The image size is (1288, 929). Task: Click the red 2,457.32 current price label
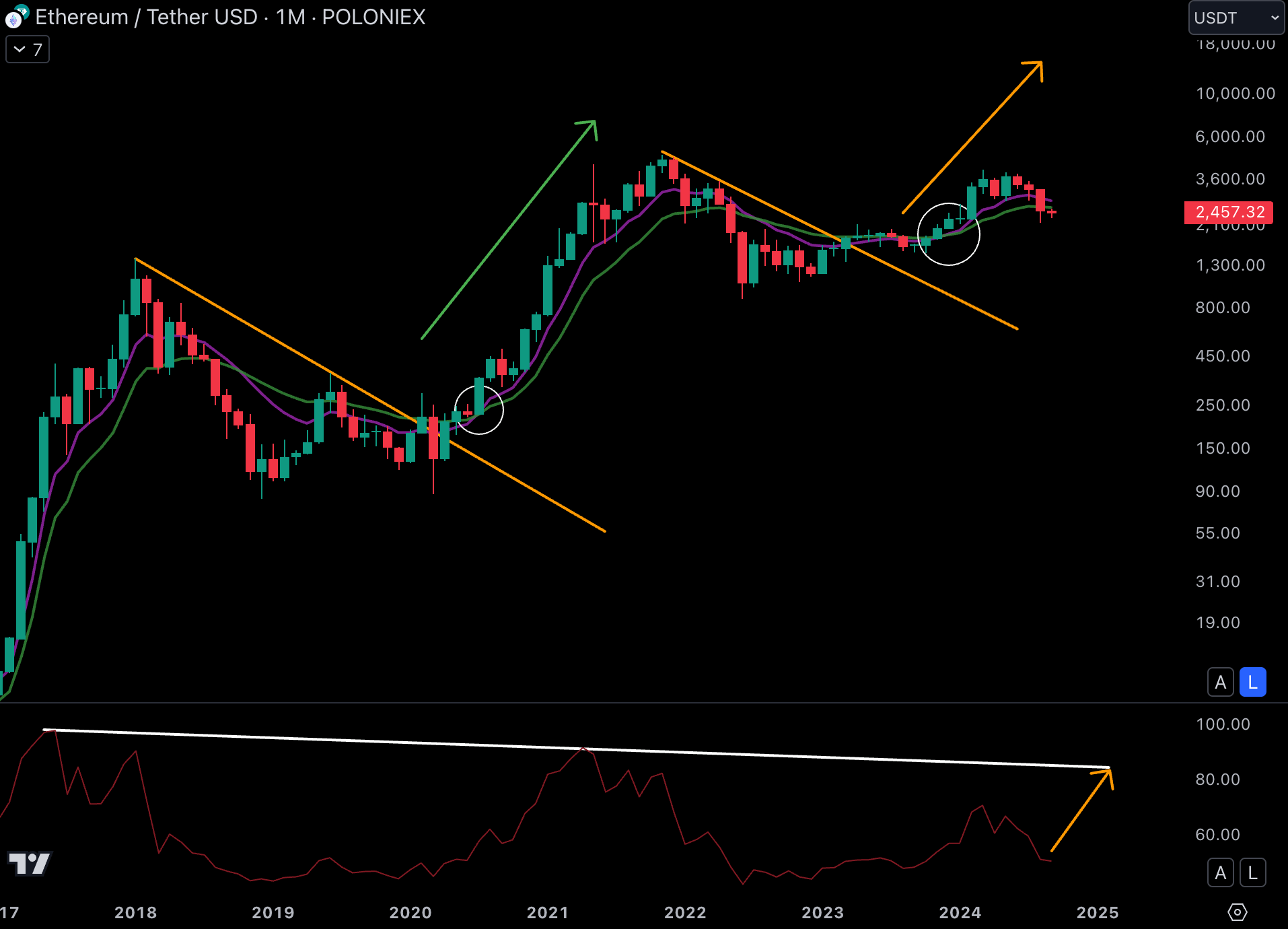point(1229,212)
